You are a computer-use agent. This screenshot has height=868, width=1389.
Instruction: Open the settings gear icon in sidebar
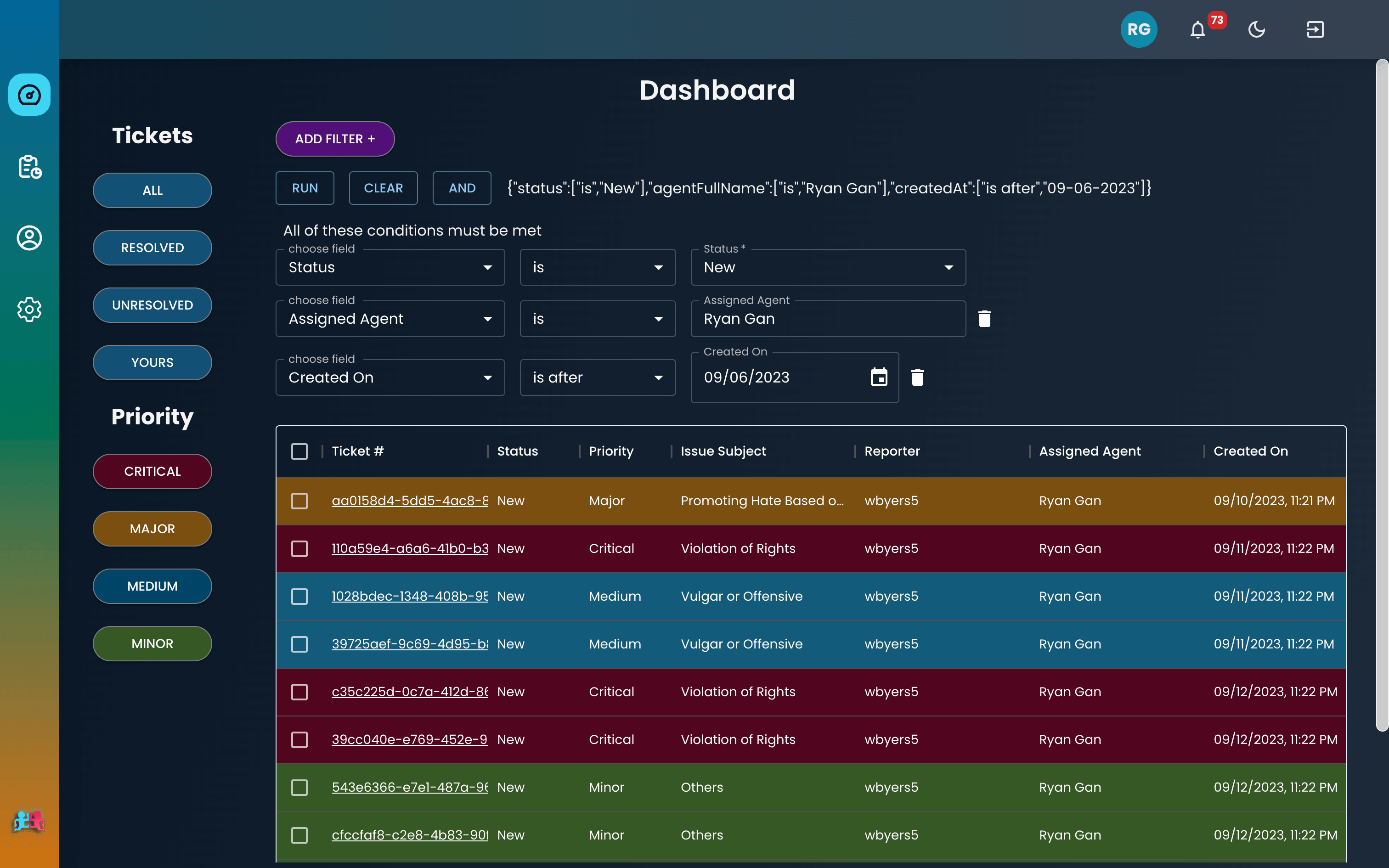[29, 310]
